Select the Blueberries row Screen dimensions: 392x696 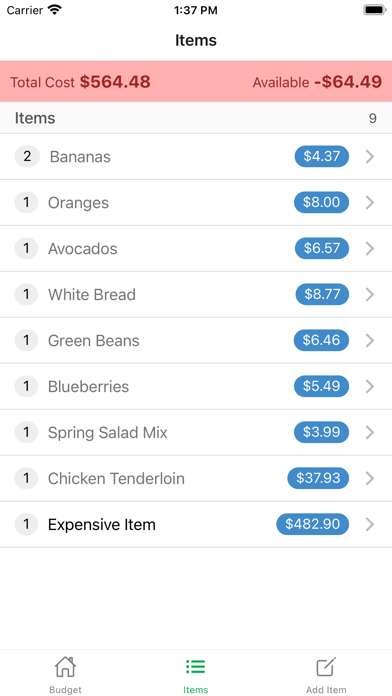pyautogui.click(x=196, y=387)
